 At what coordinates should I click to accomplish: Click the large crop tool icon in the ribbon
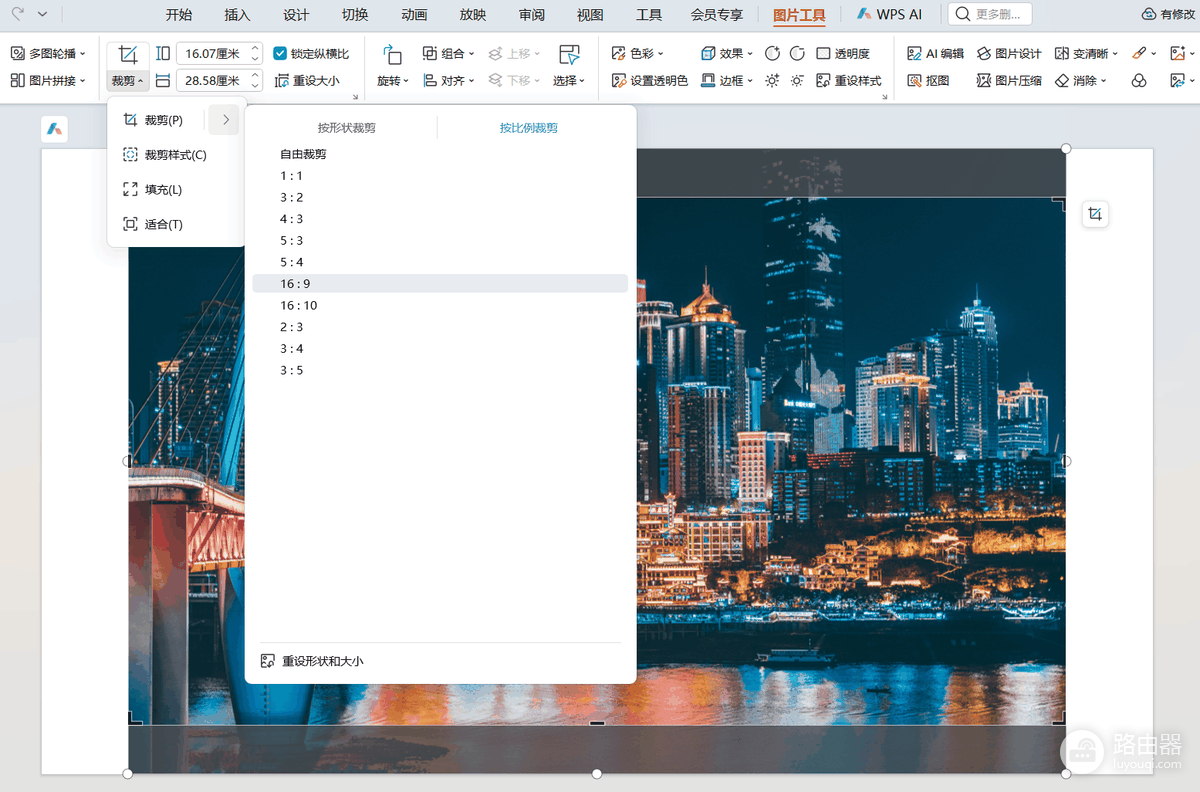point(128,54)
